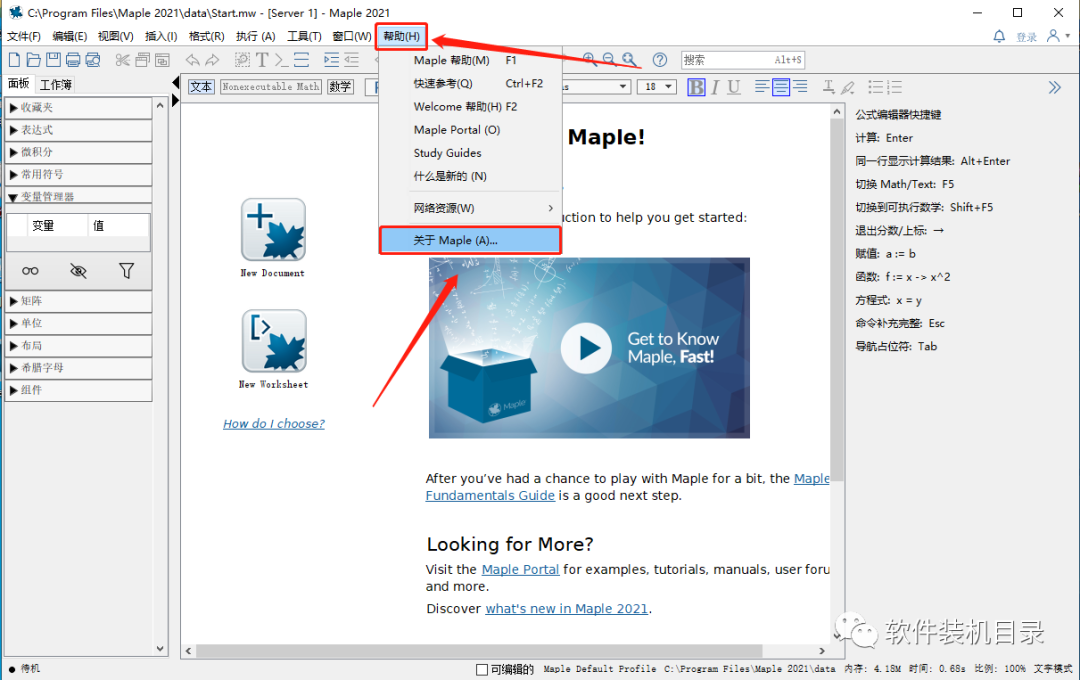The height and width of the screenshot is (680, 1080).
Task: Select 关于 Maple (A)... menu item
Action: [470, 240]
